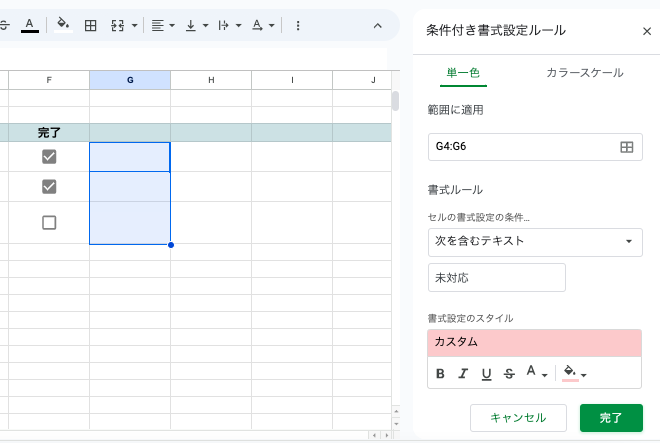The height and width of the screenshot is (443, 660).
Task: Open the merge cells dropdown arrow
Action: tap(134, 26)
